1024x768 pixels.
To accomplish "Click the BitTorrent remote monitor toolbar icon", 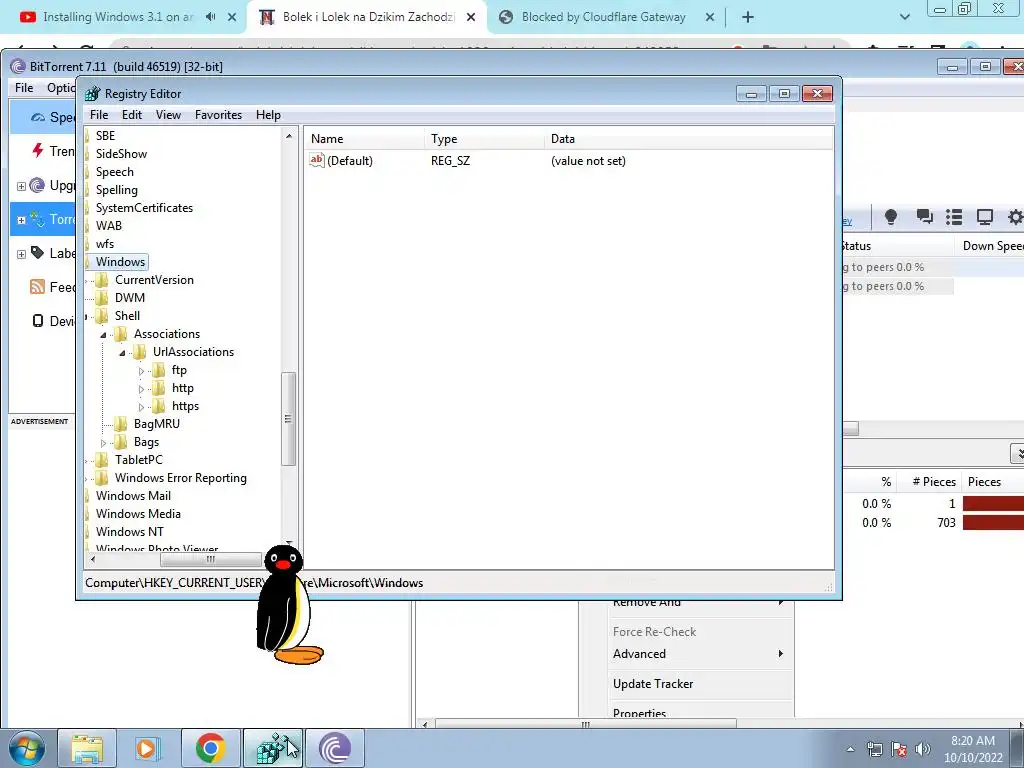I will (x=985, y=217).
